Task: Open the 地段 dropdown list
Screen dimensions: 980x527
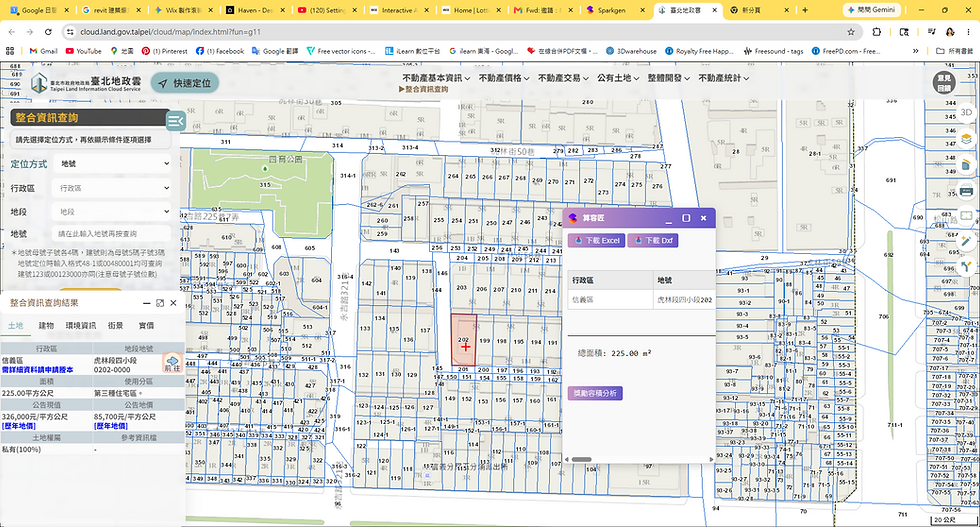Action: pyautogui.click(x=112, y=211)
